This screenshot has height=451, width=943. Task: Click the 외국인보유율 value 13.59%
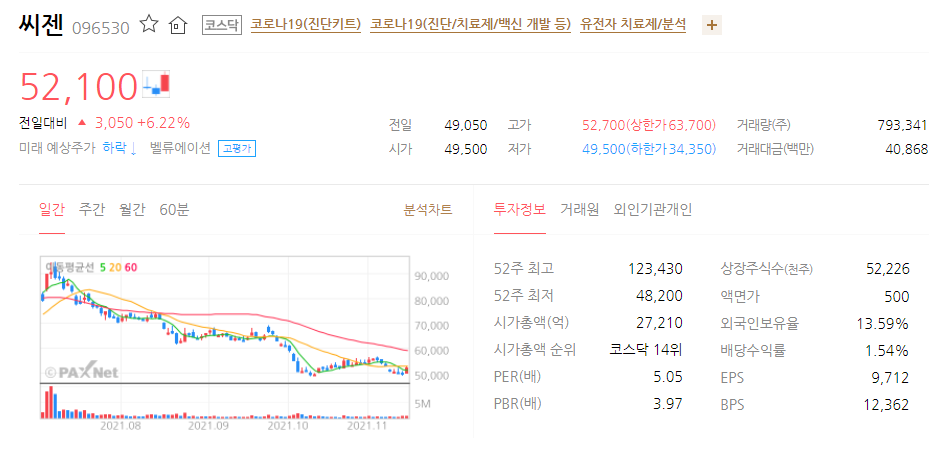(x=883, y=324)
